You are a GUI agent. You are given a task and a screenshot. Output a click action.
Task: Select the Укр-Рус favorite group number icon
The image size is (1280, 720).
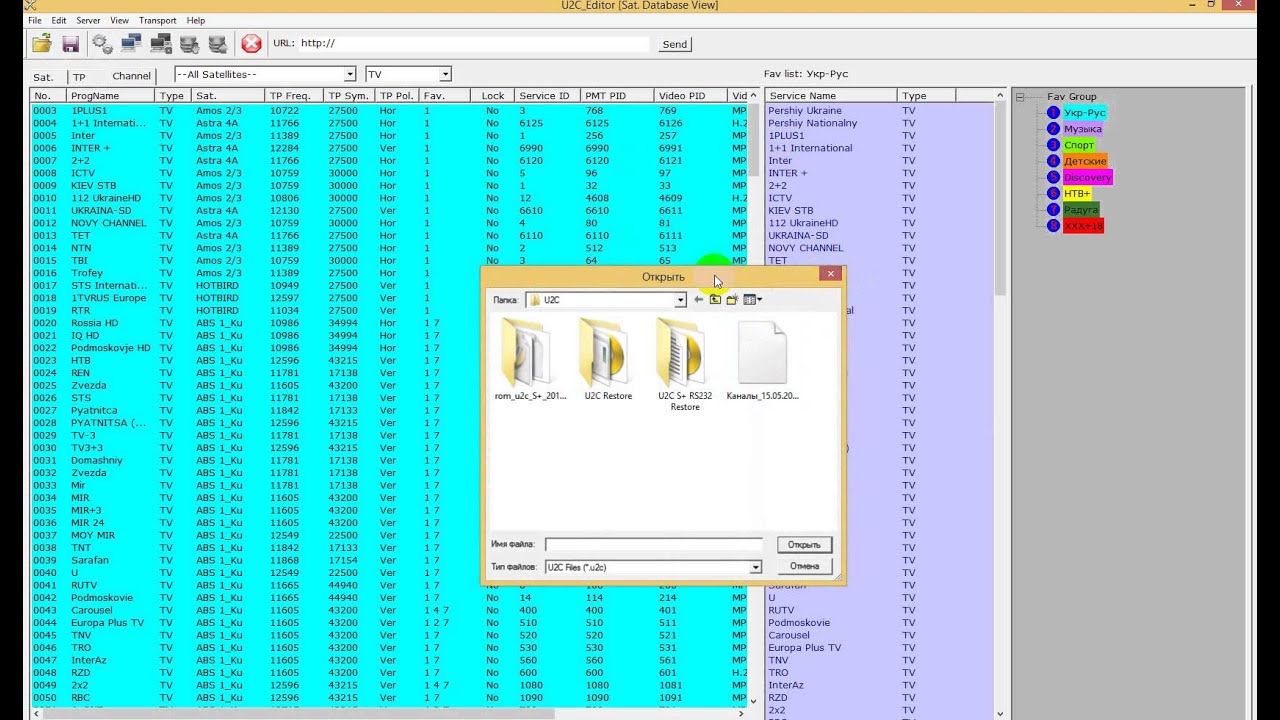1053,113
